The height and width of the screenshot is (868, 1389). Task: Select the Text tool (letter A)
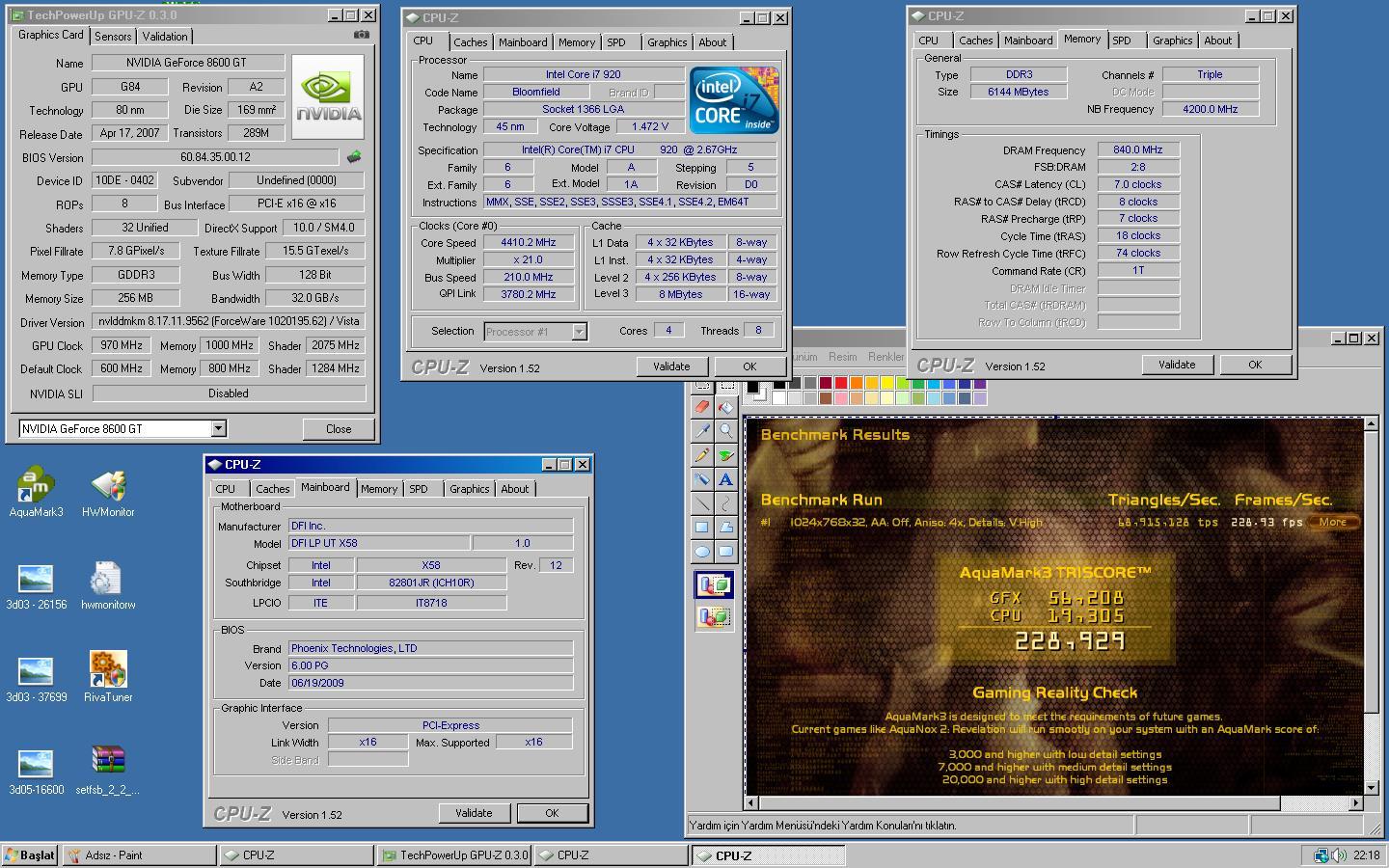725,479
